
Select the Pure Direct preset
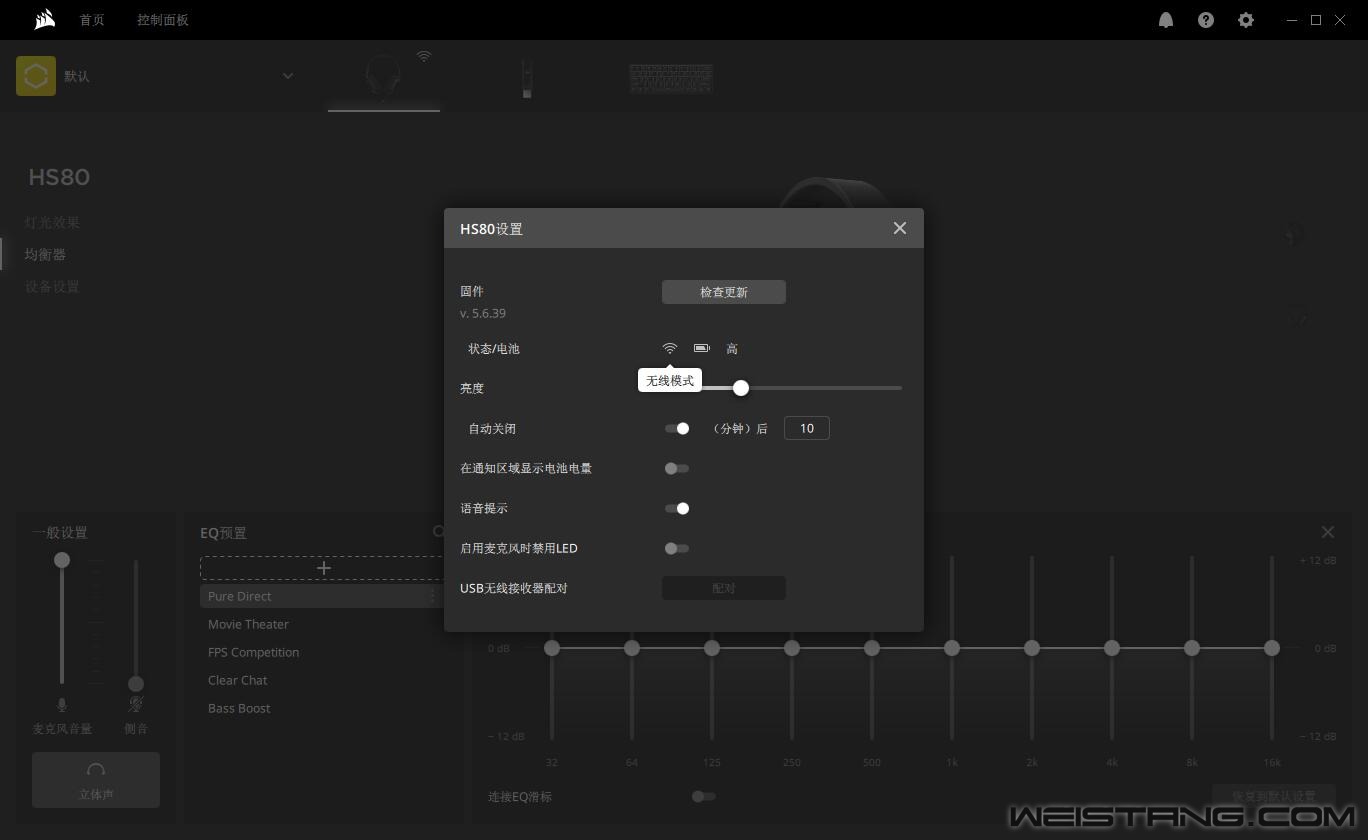tap(240, 596)
